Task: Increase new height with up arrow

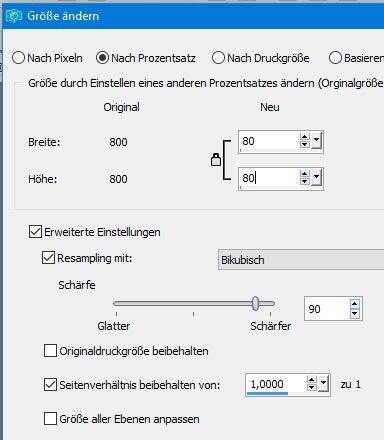Action: coord(304,174)
